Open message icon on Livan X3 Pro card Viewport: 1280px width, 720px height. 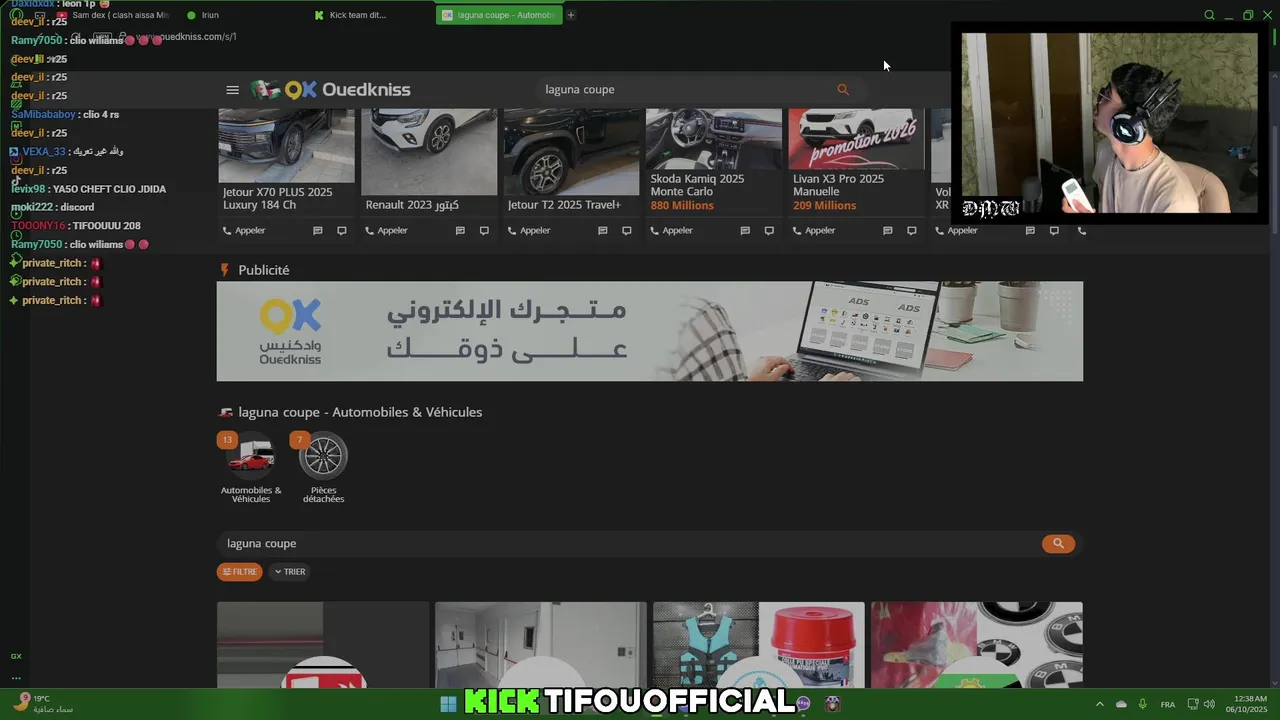888,231
